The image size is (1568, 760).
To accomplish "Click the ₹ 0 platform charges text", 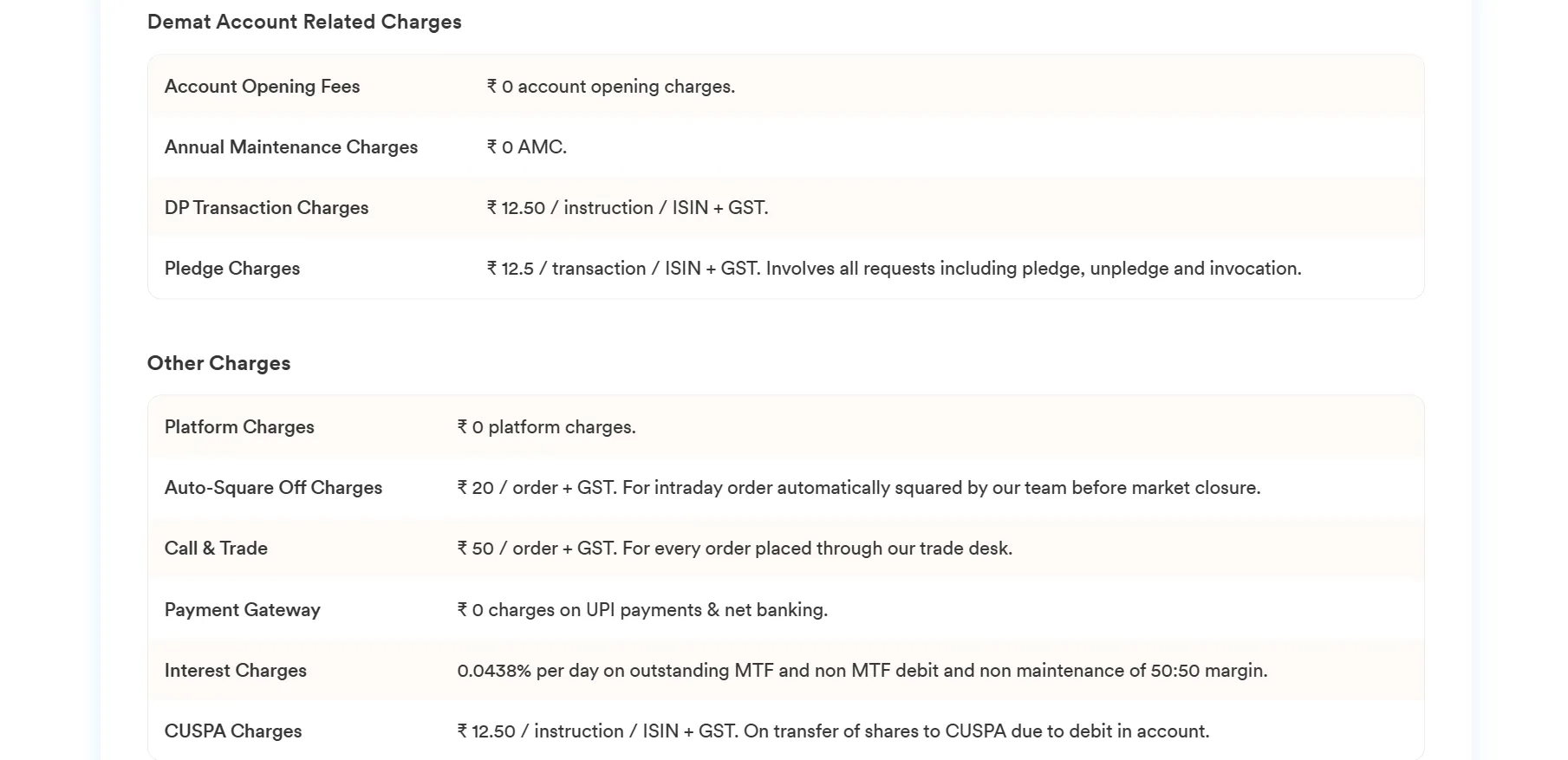I will click(x=546, y=427).
